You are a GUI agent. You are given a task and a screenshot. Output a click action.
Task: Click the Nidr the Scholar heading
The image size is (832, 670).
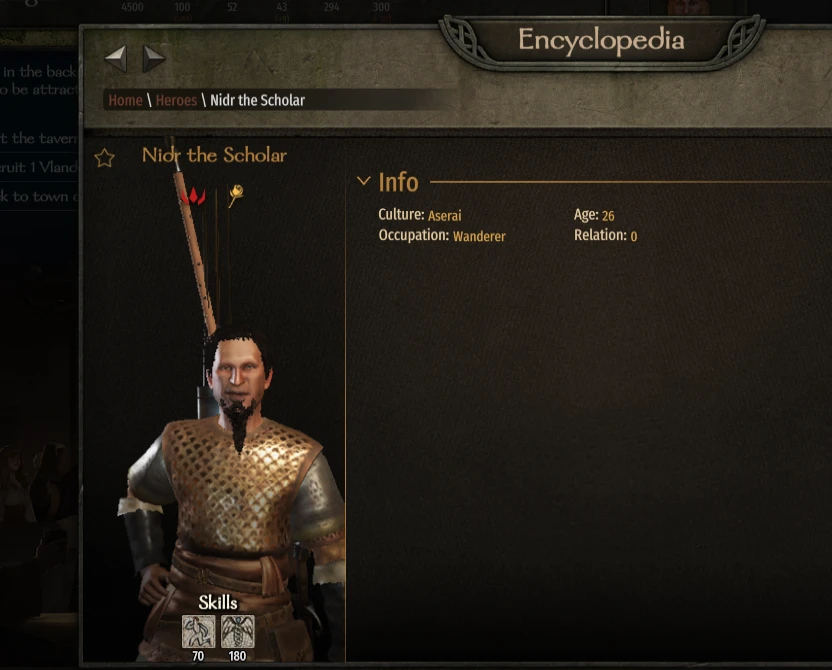tap(214, 155)
